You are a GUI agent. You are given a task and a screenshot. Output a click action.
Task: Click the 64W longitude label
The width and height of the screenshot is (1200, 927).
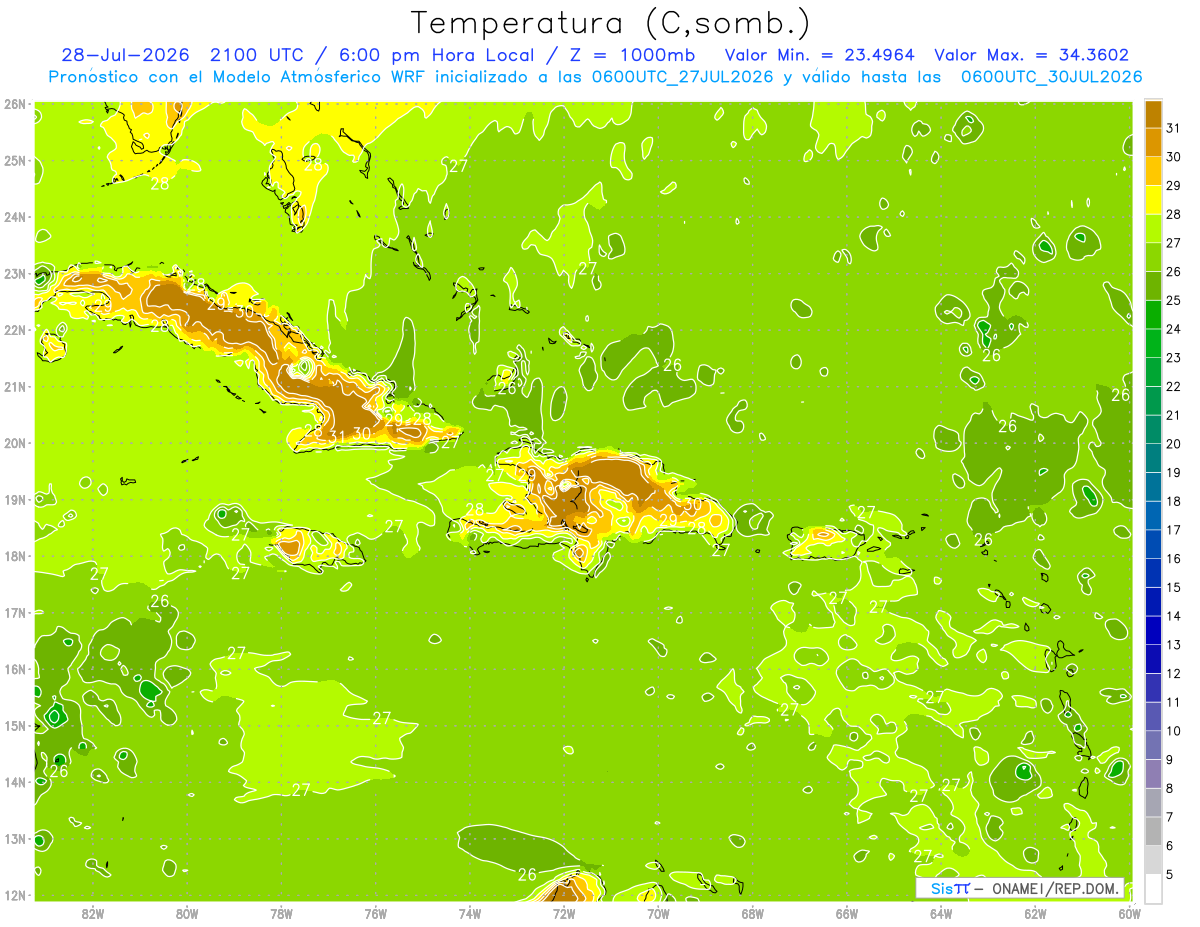pos(941,913)
